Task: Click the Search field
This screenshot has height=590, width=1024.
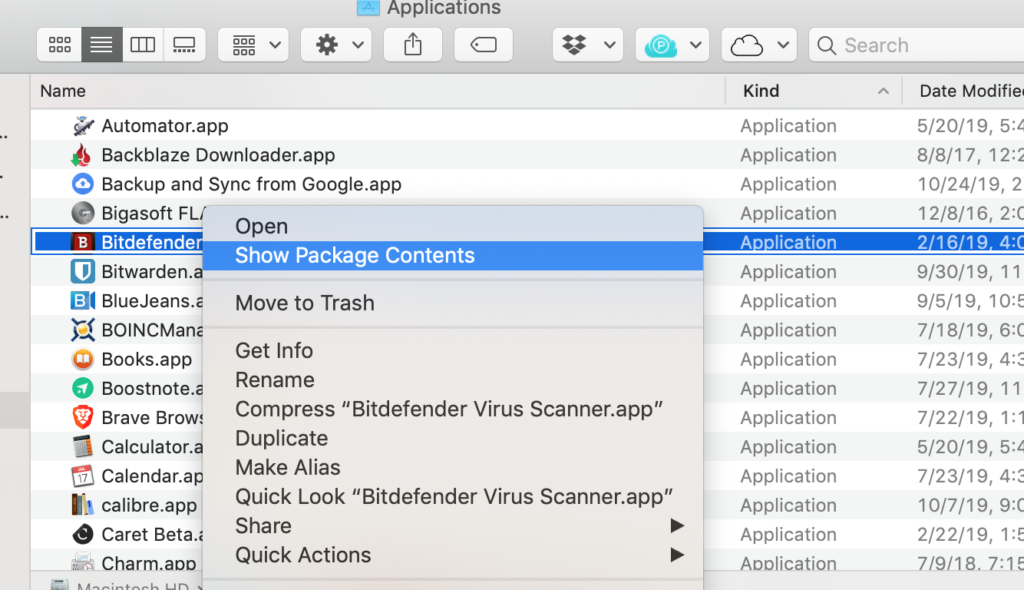Action: click(x=917, y=45)
